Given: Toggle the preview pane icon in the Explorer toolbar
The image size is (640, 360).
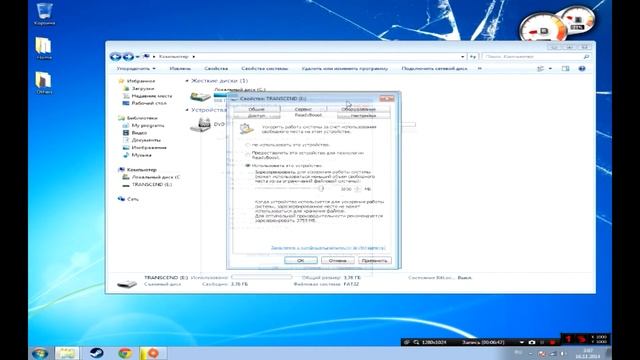Looking at the screenshot, I should point(565,69).
